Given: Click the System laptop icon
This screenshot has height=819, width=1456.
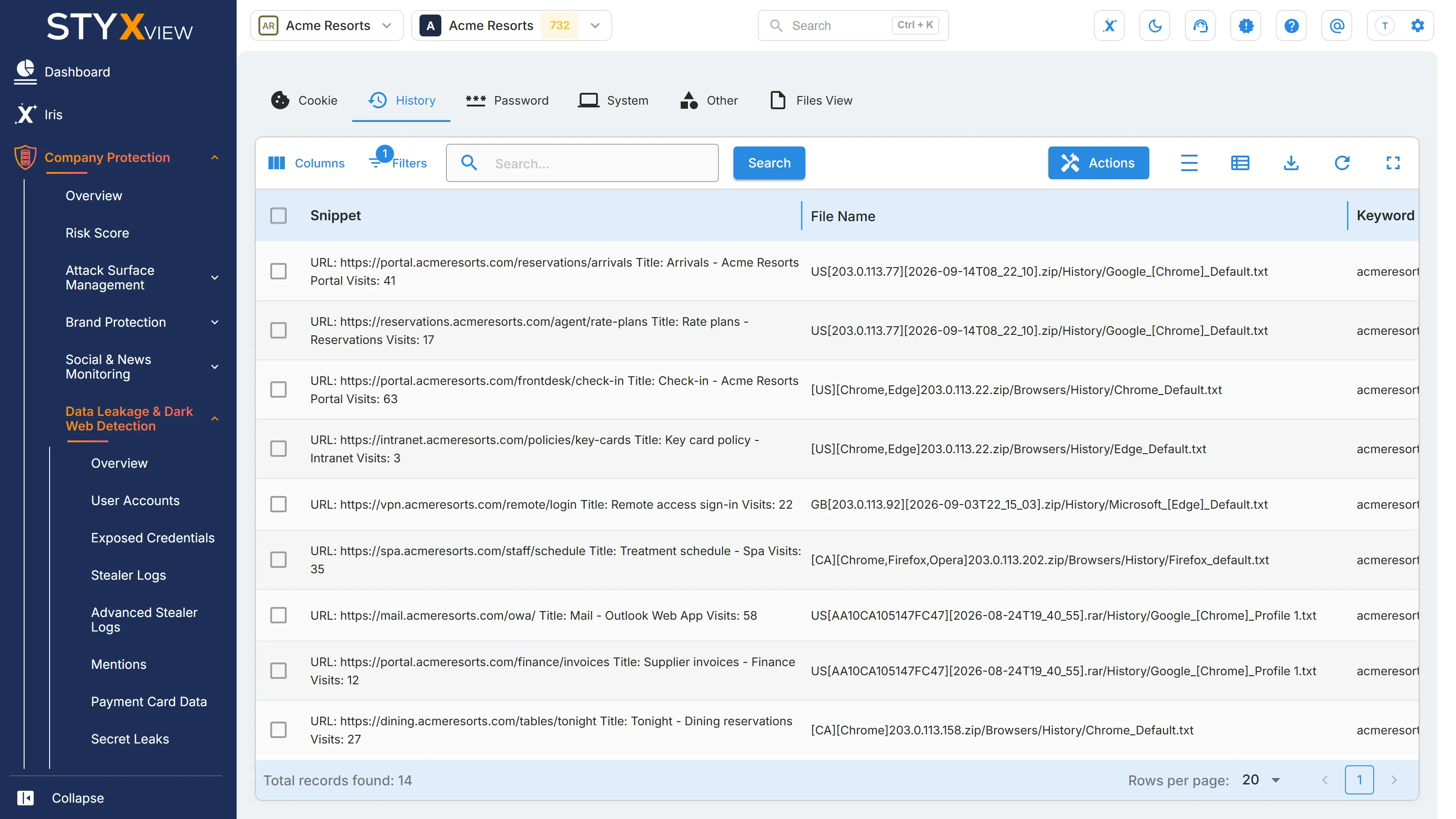Looking at the screenshot, I should coord(588,100).
